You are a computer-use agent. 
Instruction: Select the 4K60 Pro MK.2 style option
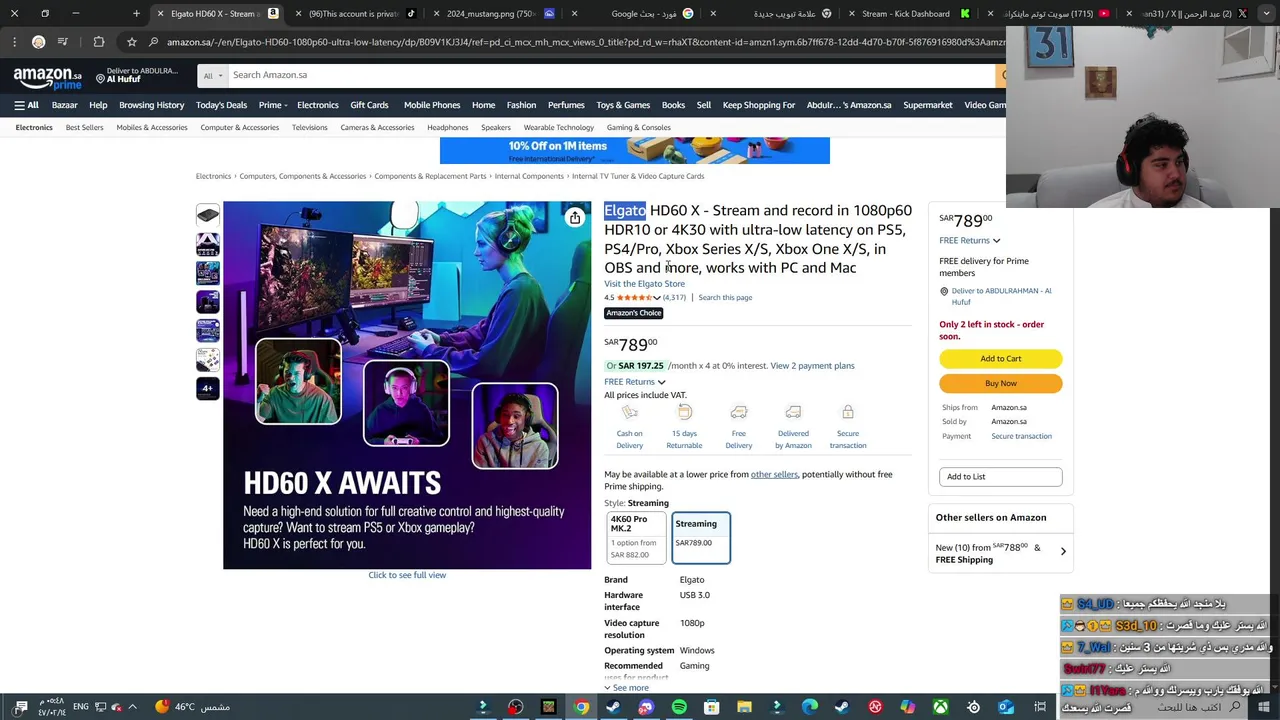(636, 538)
